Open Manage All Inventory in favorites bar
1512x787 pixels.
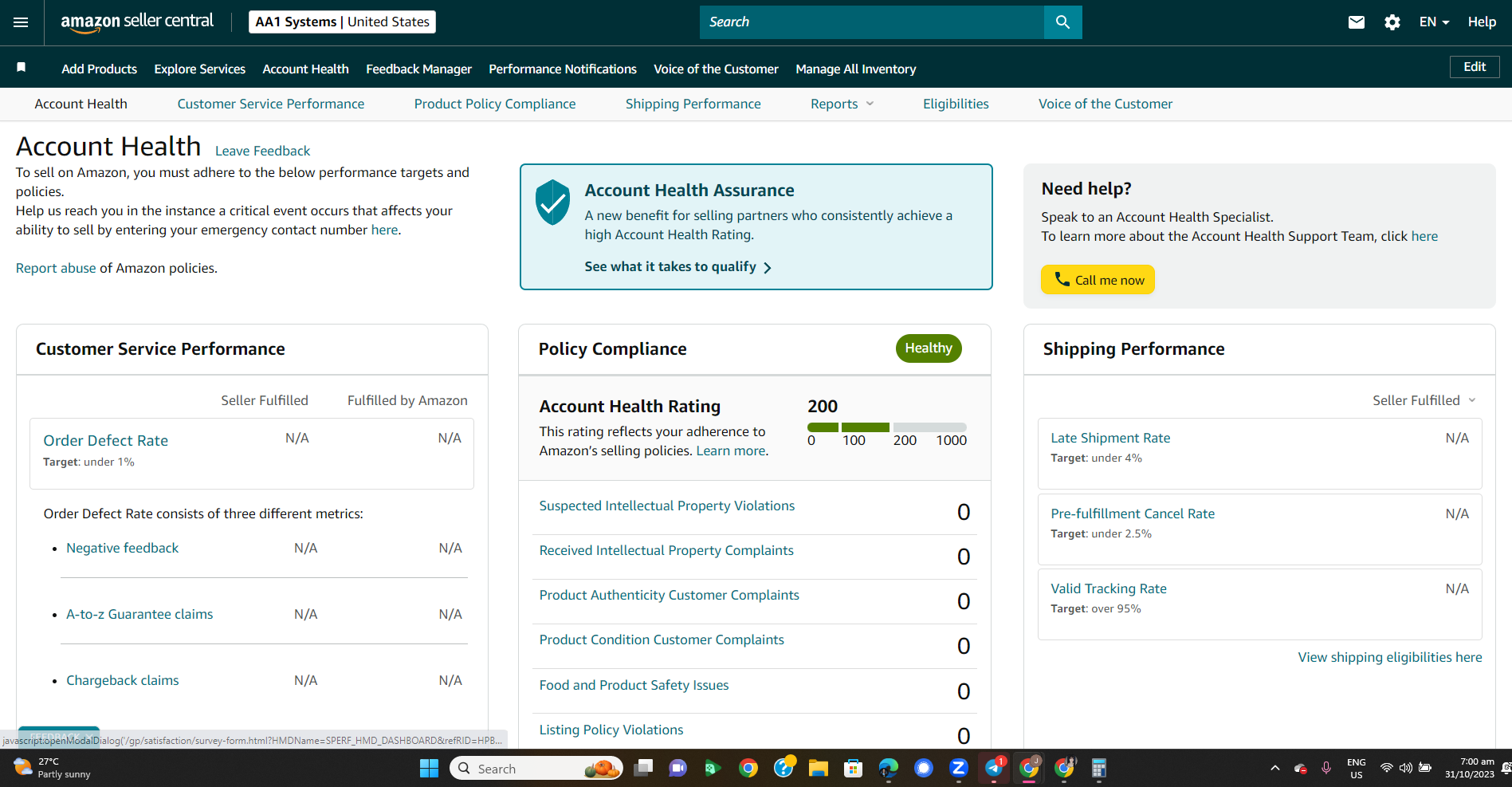855,69
